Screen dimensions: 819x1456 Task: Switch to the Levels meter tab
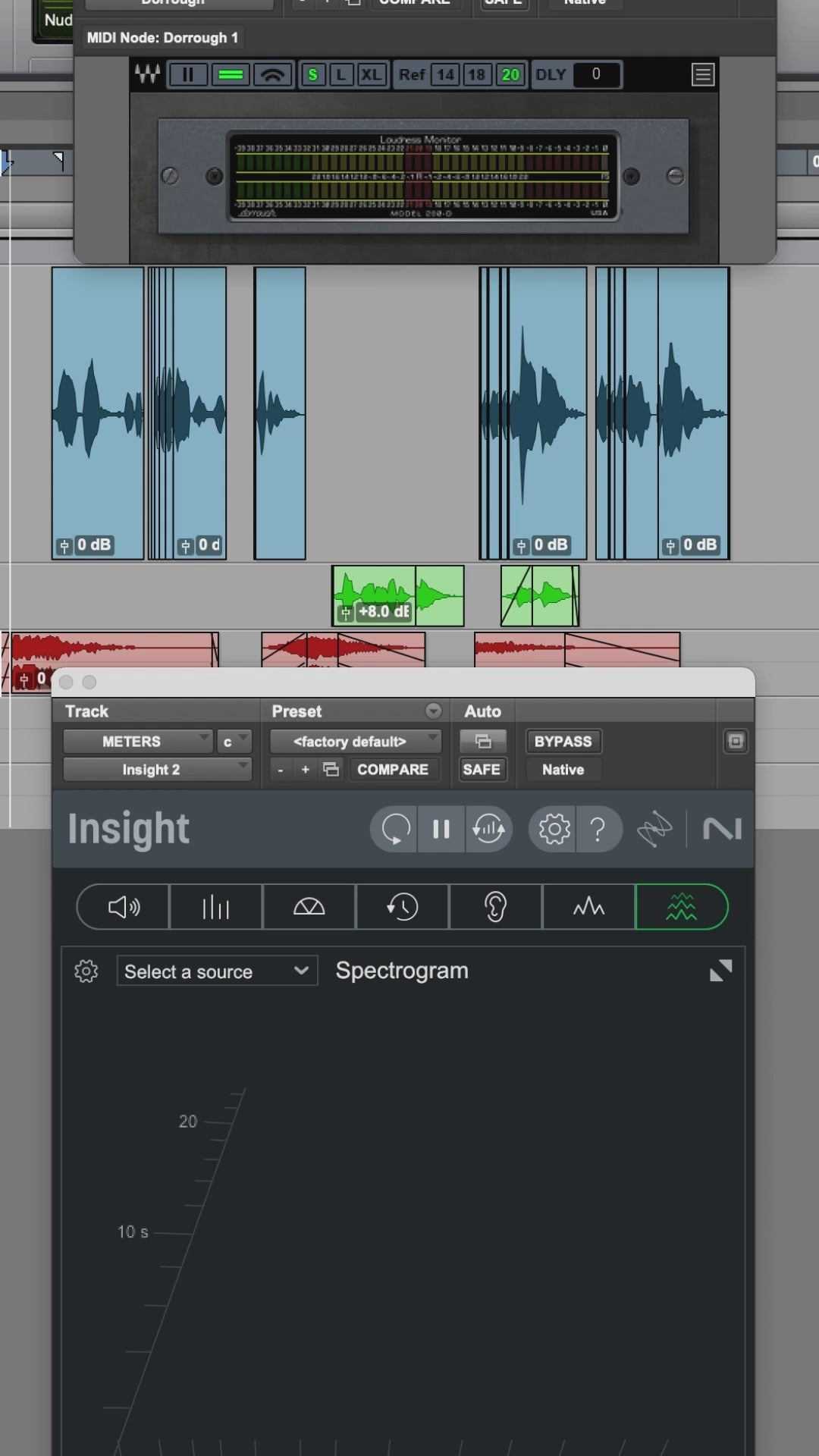(x=216, y=907)
